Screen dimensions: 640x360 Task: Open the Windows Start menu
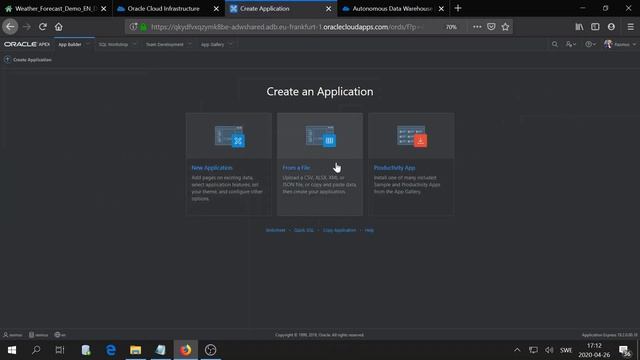tap(12, 350)
